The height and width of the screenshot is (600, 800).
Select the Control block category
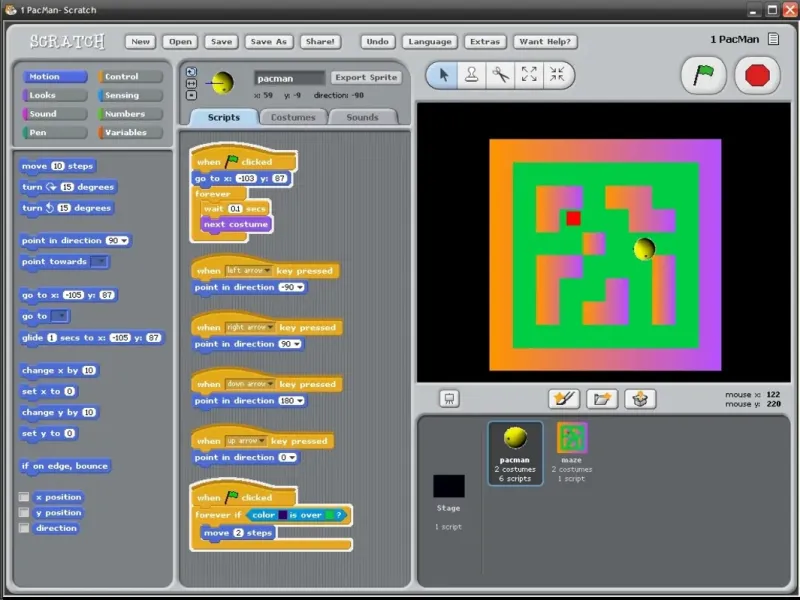[x=131, y=77]
